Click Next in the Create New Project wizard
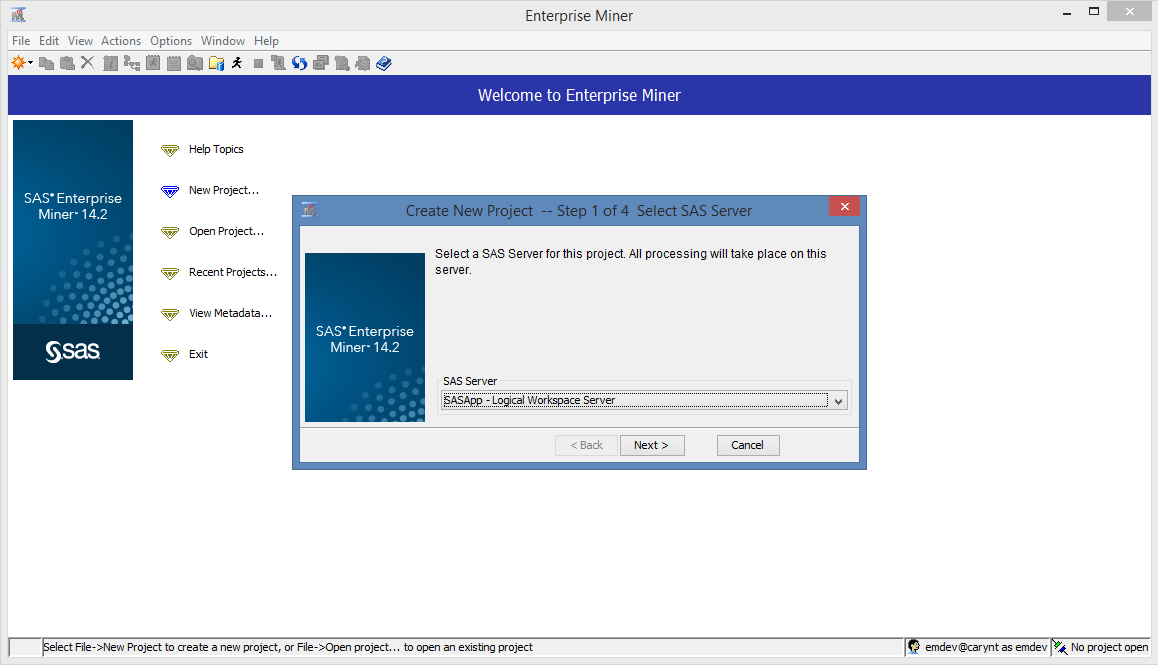 (652, 445)
